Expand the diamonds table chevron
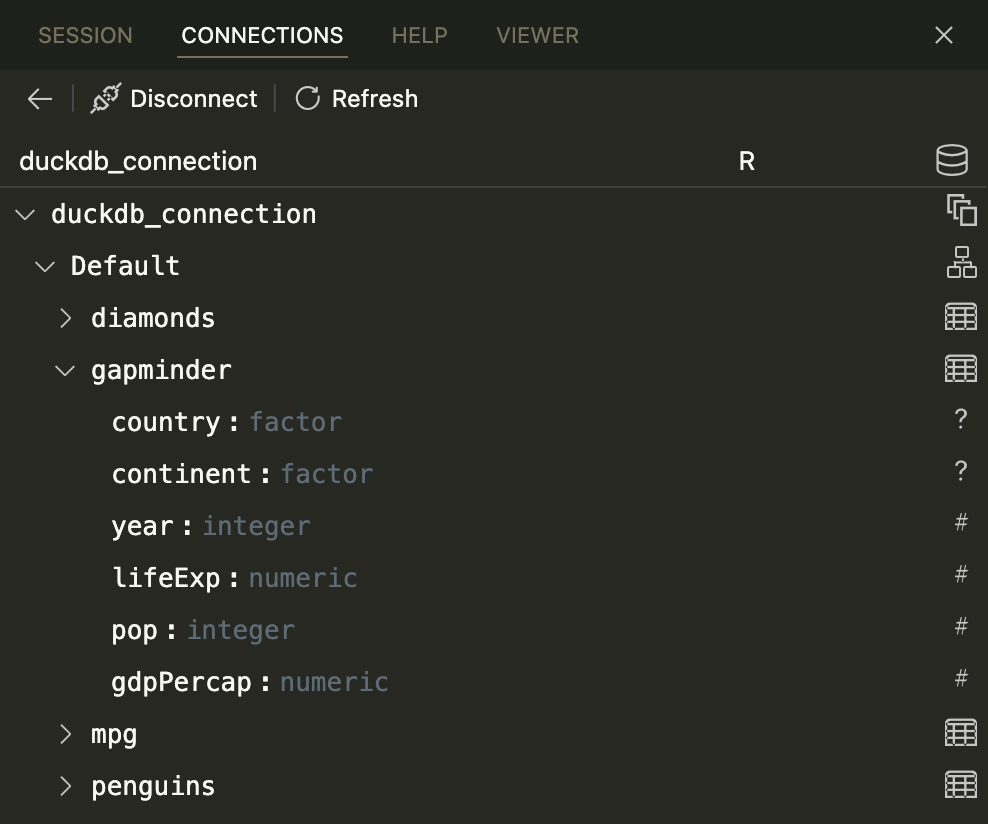The height and width of the screenshot is (824, 988). coord(66,318)
